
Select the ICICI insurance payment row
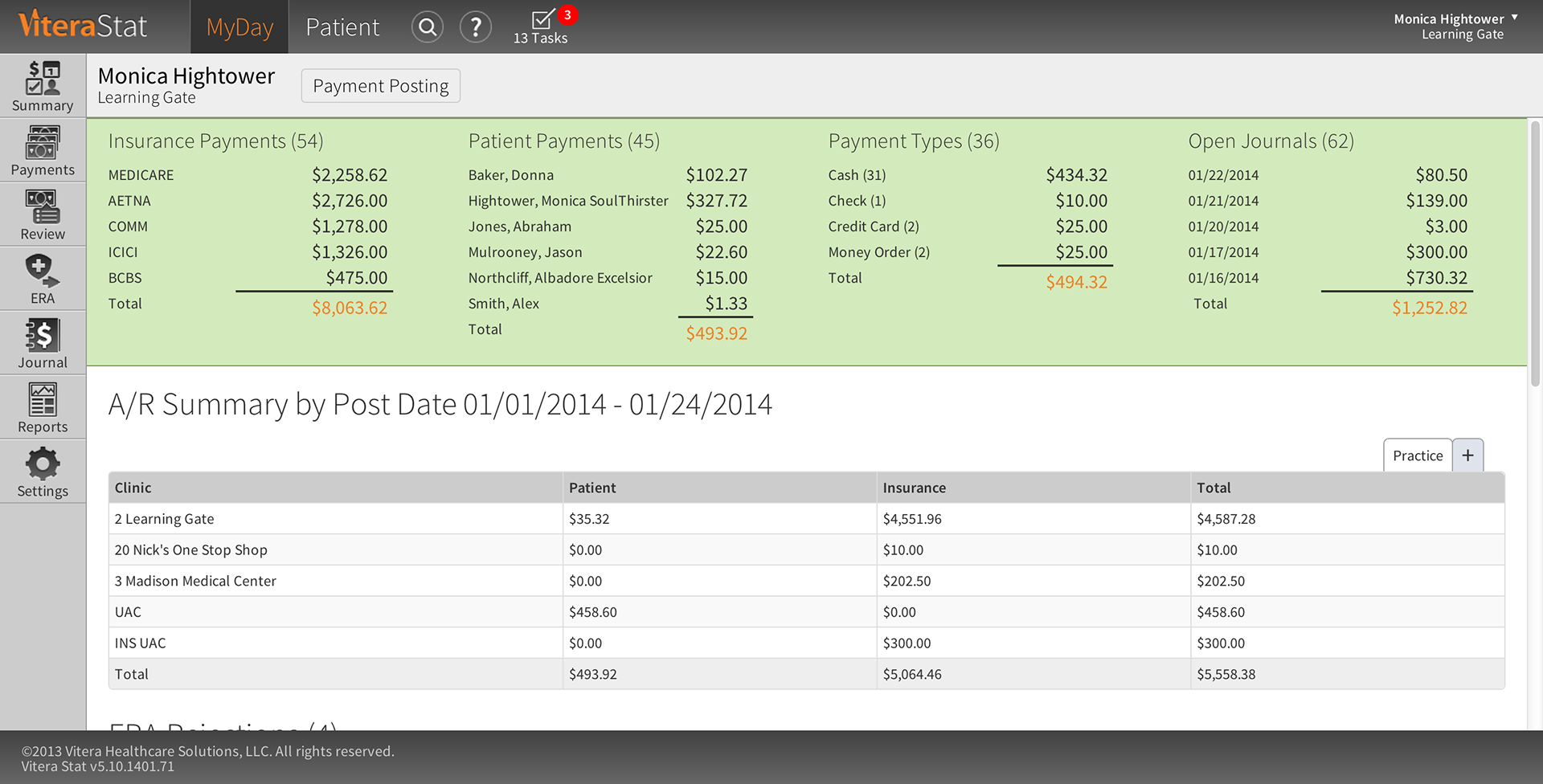[x=248, y=252]
